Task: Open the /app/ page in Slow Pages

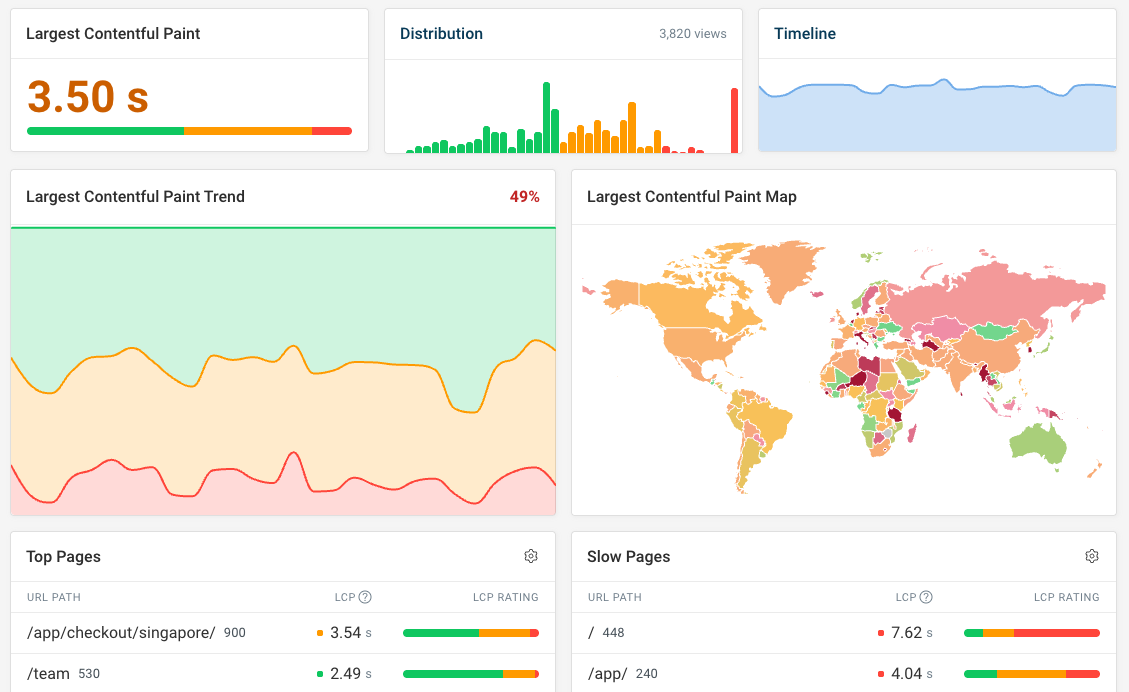Action: coord(606,674)
